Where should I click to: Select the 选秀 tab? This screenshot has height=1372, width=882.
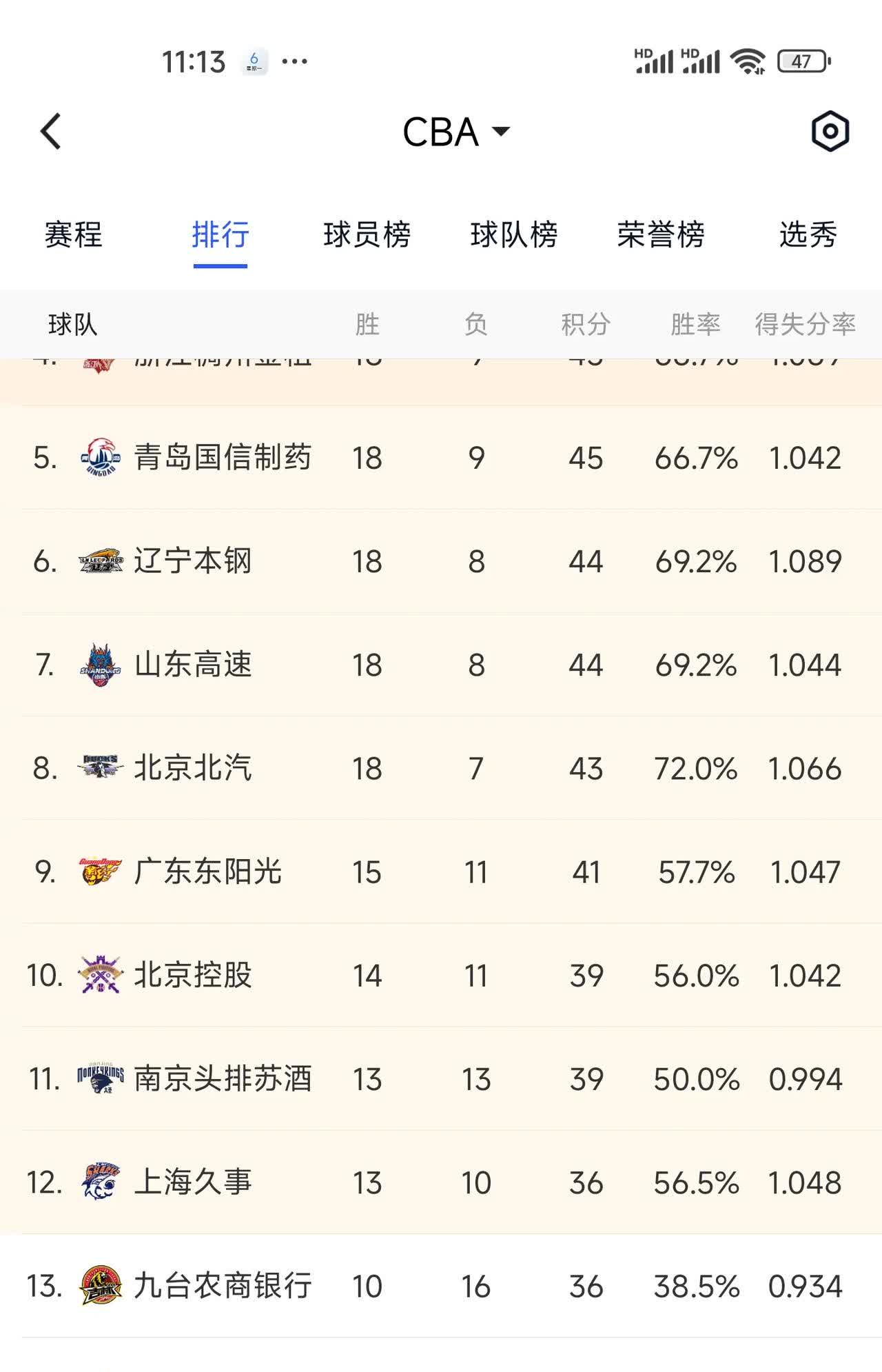808,234
